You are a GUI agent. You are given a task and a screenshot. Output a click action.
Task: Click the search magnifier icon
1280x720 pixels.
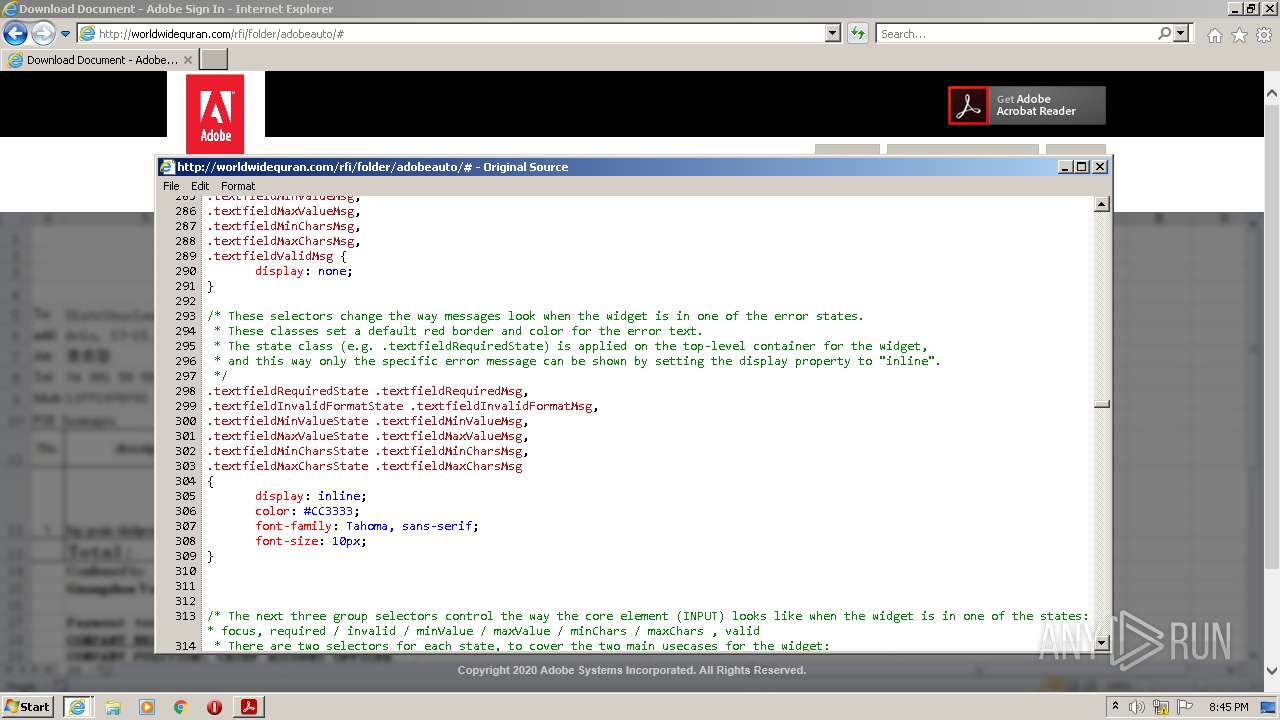coord(1164,34)
